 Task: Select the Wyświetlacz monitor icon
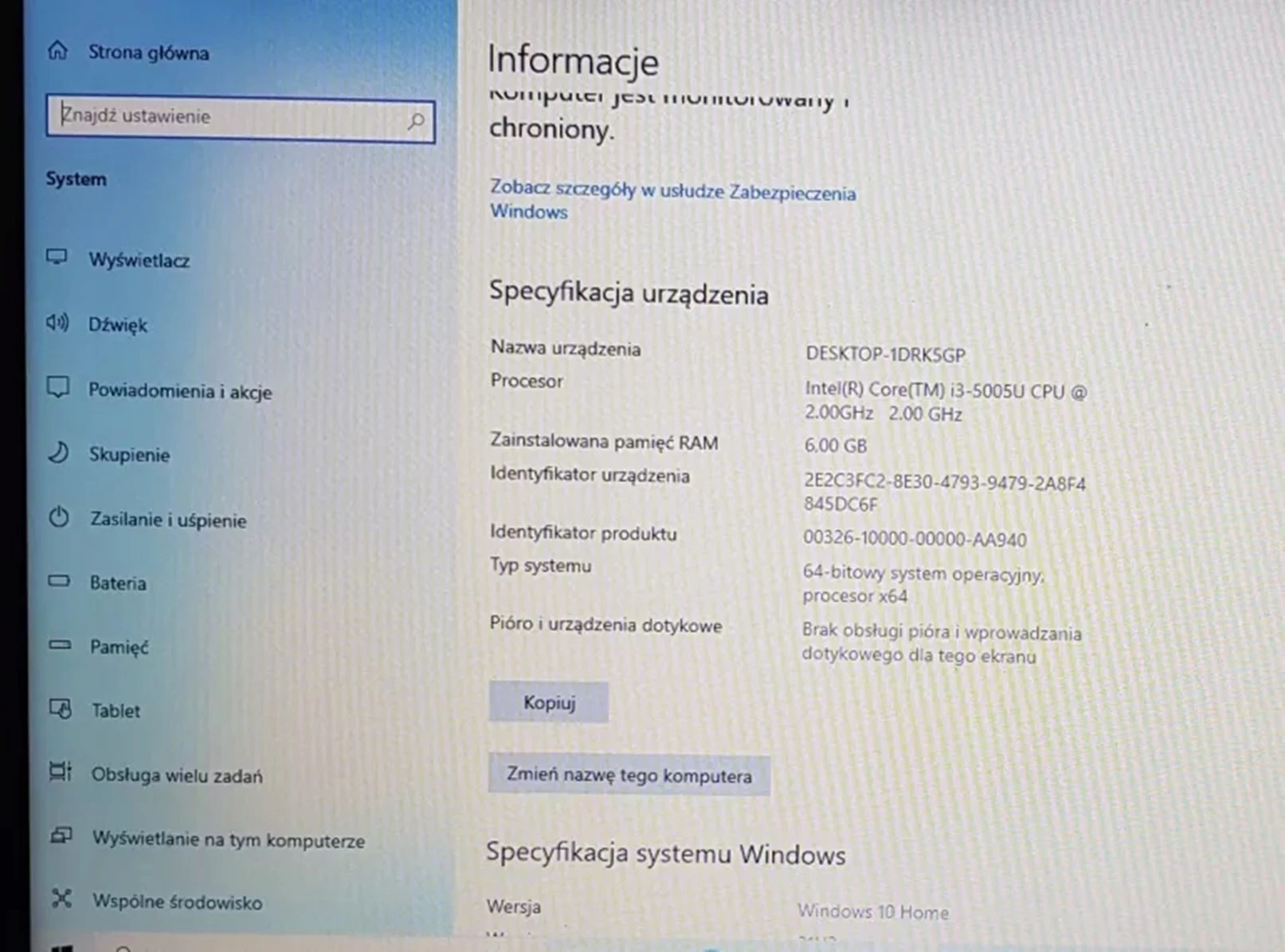click(x=57, y=257)
